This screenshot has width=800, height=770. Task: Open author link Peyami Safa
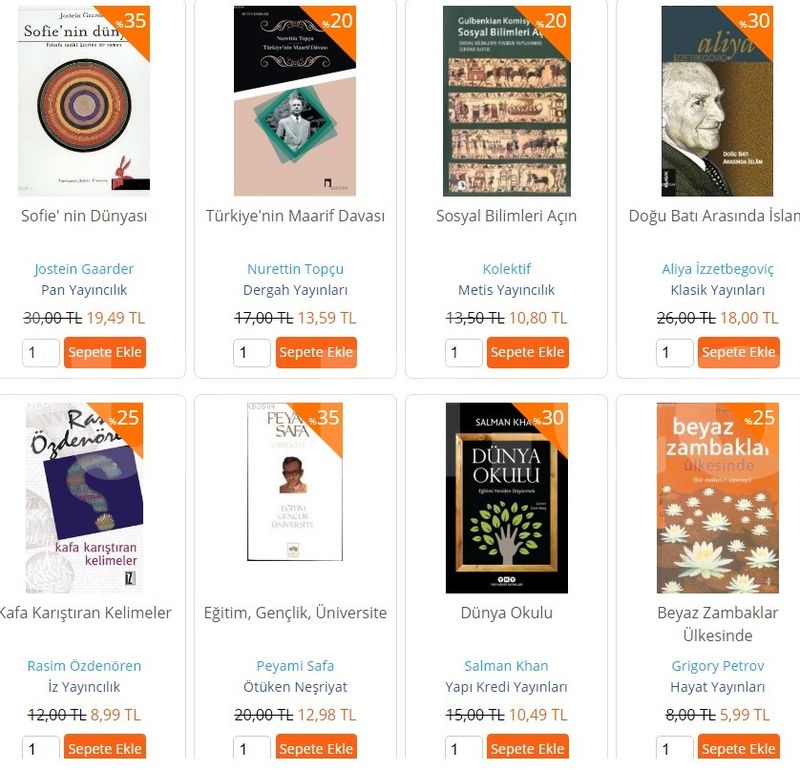(295, 666)
